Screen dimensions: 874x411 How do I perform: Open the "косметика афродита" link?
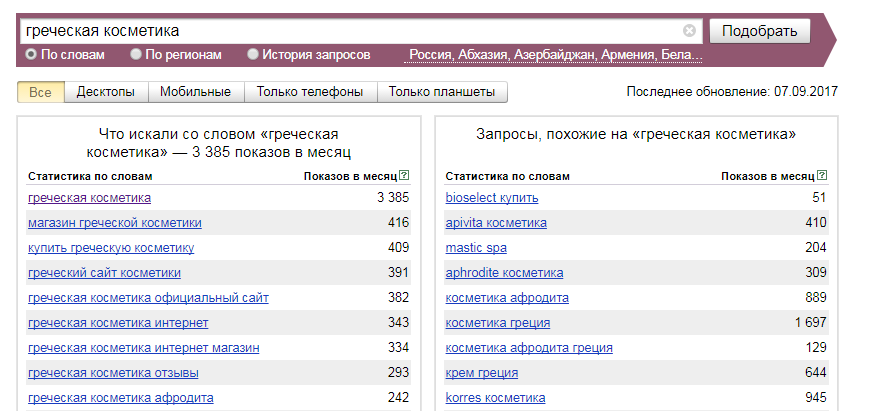507,298
